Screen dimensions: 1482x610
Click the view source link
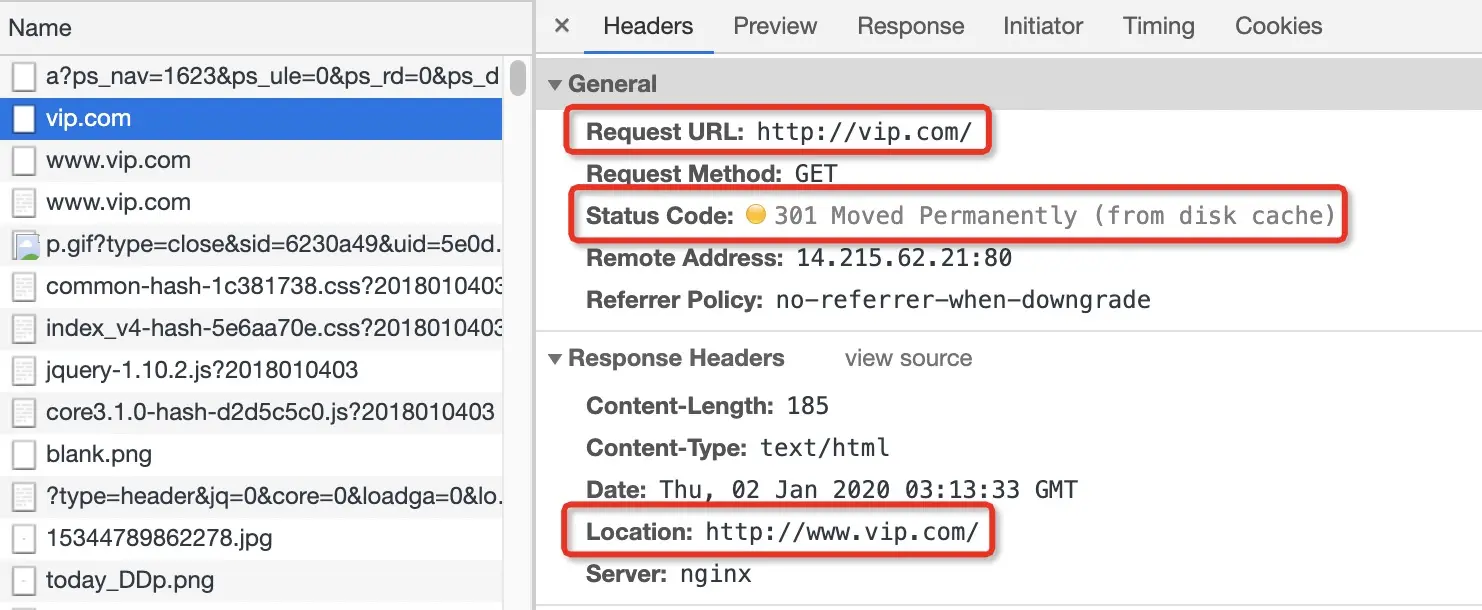[908, 358]
